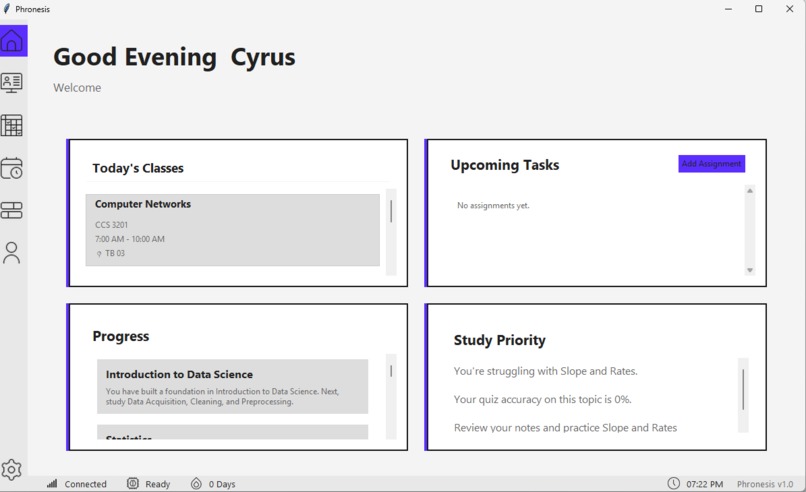Open the stacked cards layout icon in sidebar
Viewport: 806px width, 492px height.
coord(11,210)
